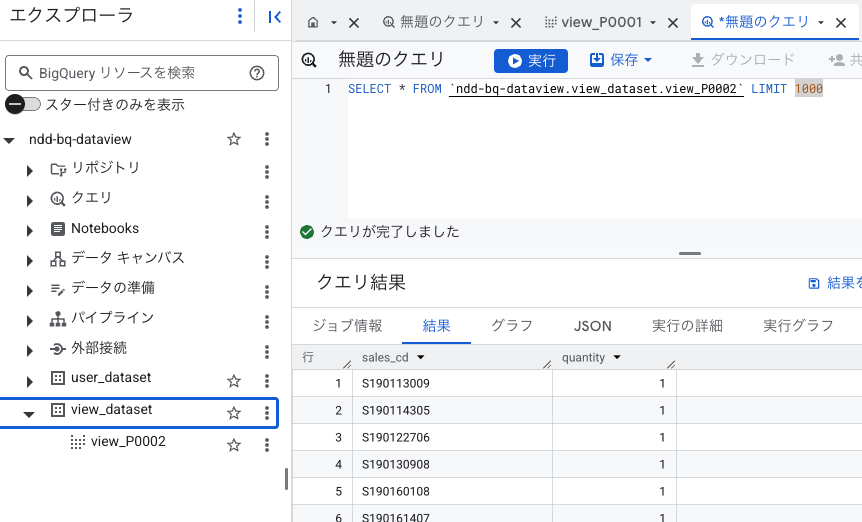Run the query with 実行 button

coord(531,60)
